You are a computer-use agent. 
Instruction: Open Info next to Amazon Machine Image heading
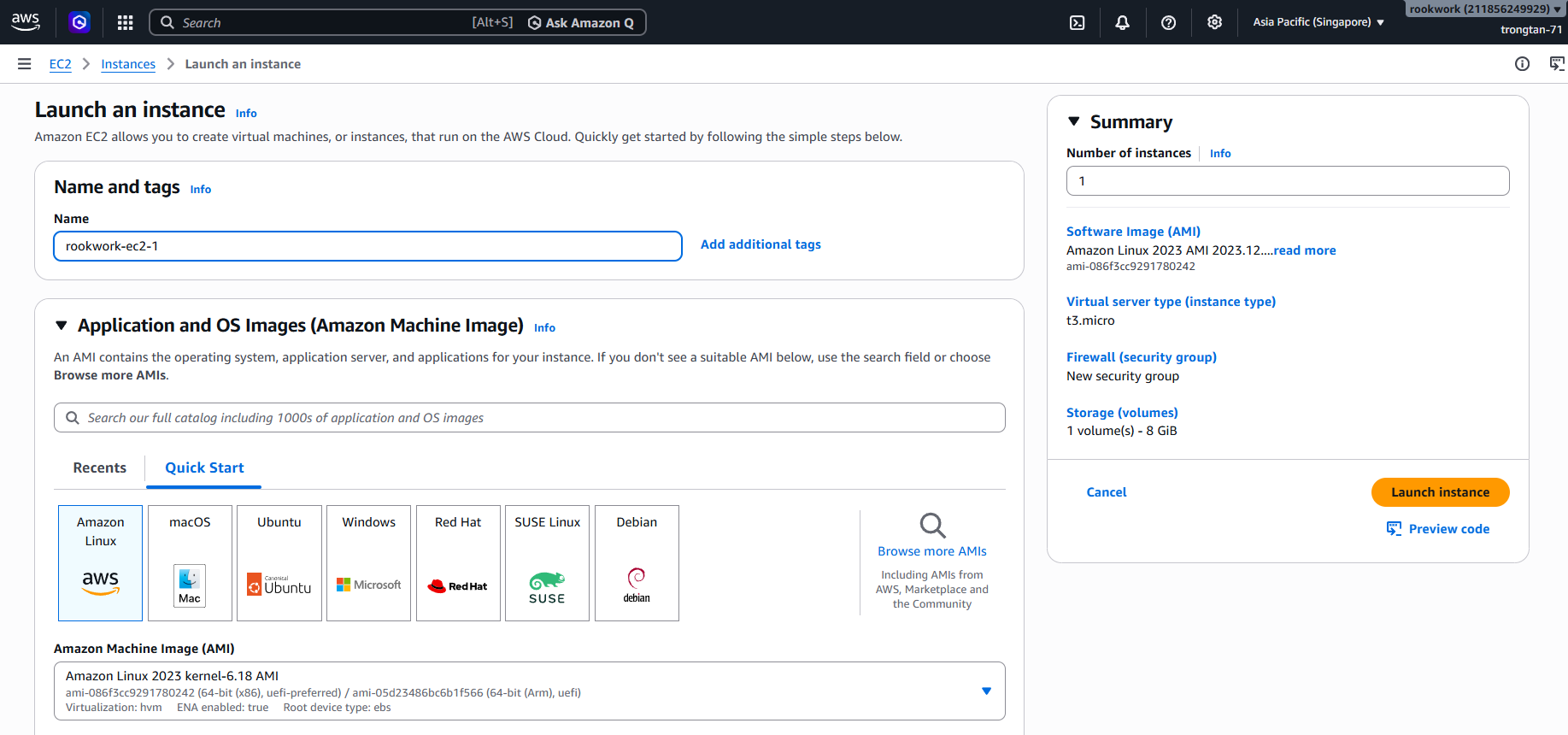(544, 327)
